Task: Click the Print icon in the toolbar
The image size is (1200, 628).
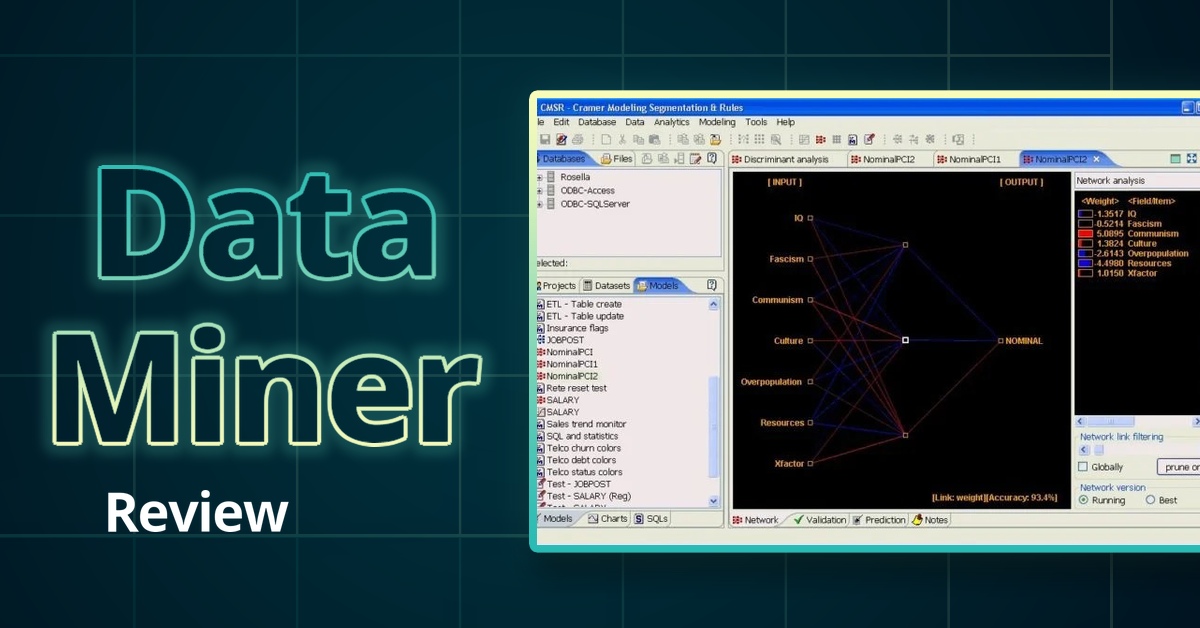Action: coord(579,140)
